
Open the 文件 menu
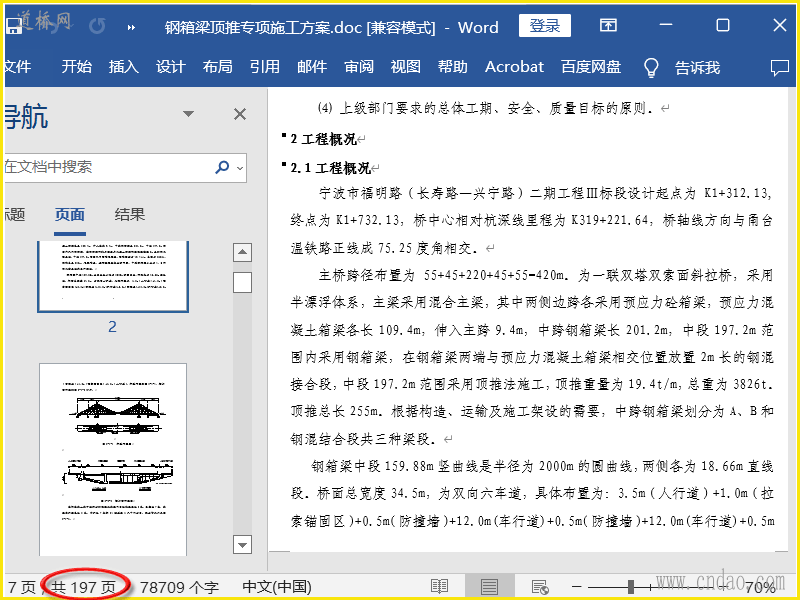[x=18, y=67]
